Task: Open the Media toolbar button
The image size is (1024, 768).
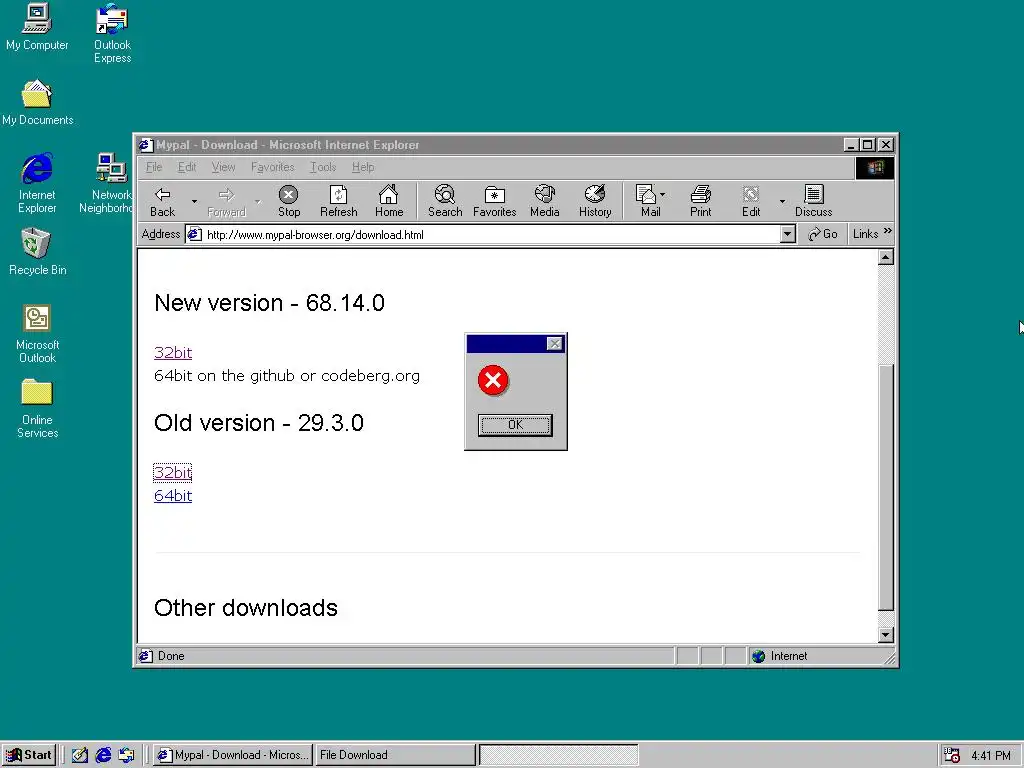Action: [x=545, y=201]
